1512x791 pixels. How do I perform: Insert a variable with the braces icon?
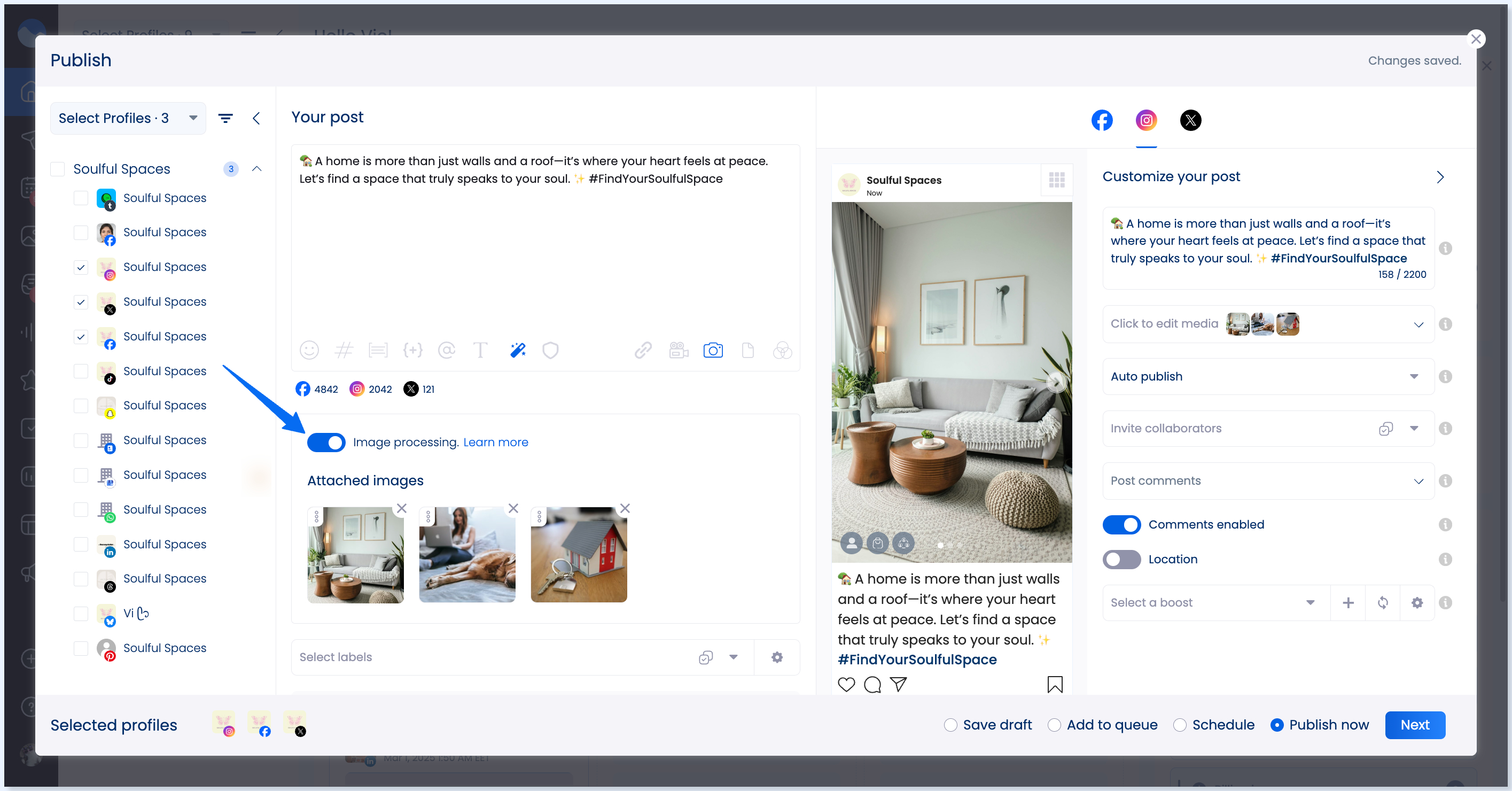pyautogui.click(x=412, y=351)
